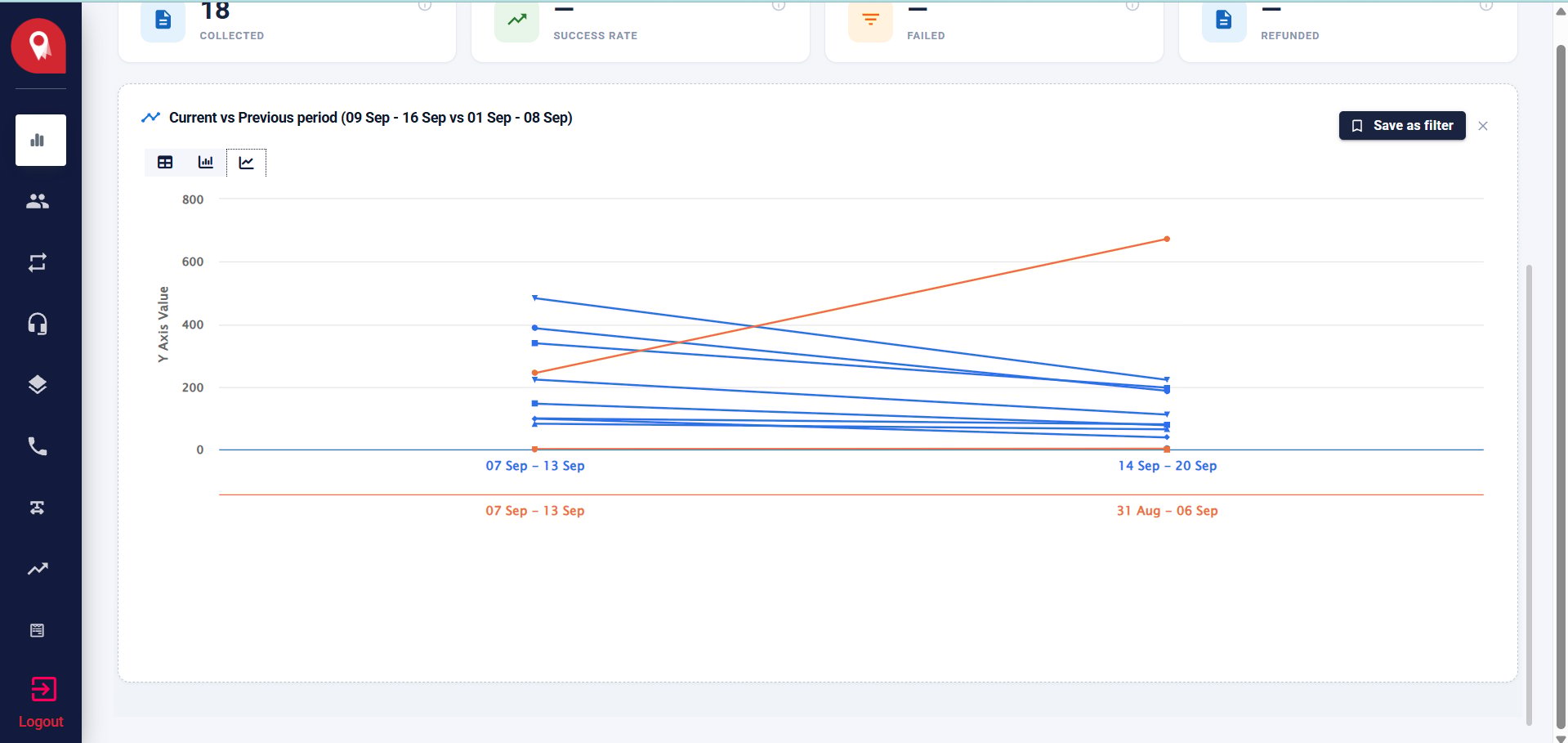The height and width of the screenshot is (743, 1568).
Task: Click the blue '07 Sep – 13 Sep' axis label
Action: coord(535,466)
